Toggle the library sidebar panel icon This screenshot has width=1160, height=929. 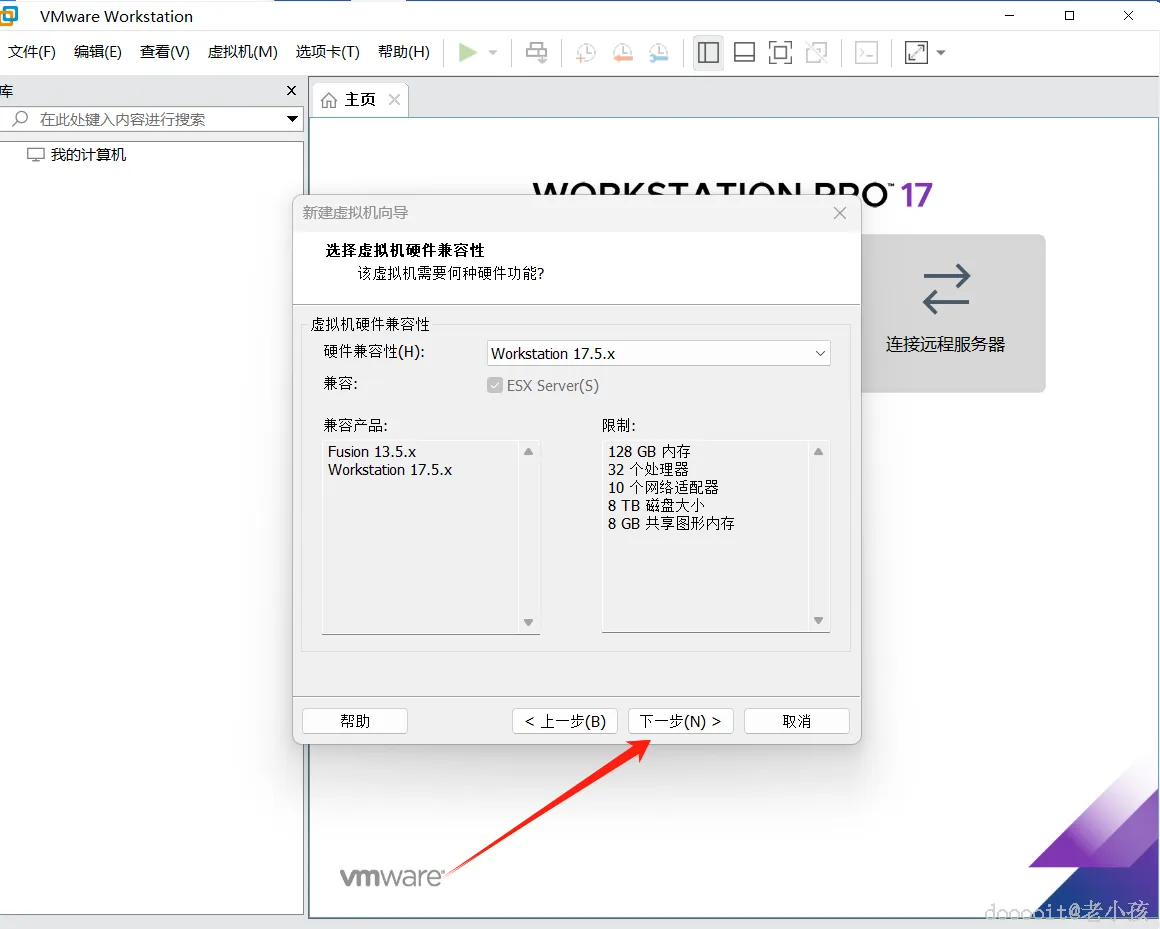(x=708, y=52)
